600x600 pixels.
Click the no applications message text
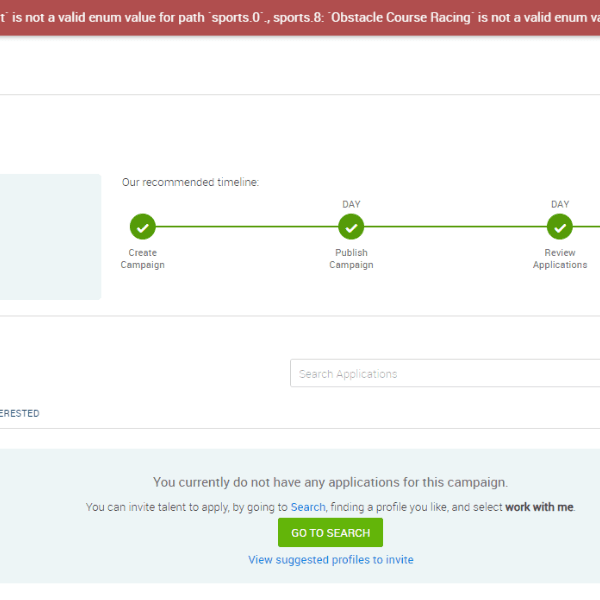[330, 482]
